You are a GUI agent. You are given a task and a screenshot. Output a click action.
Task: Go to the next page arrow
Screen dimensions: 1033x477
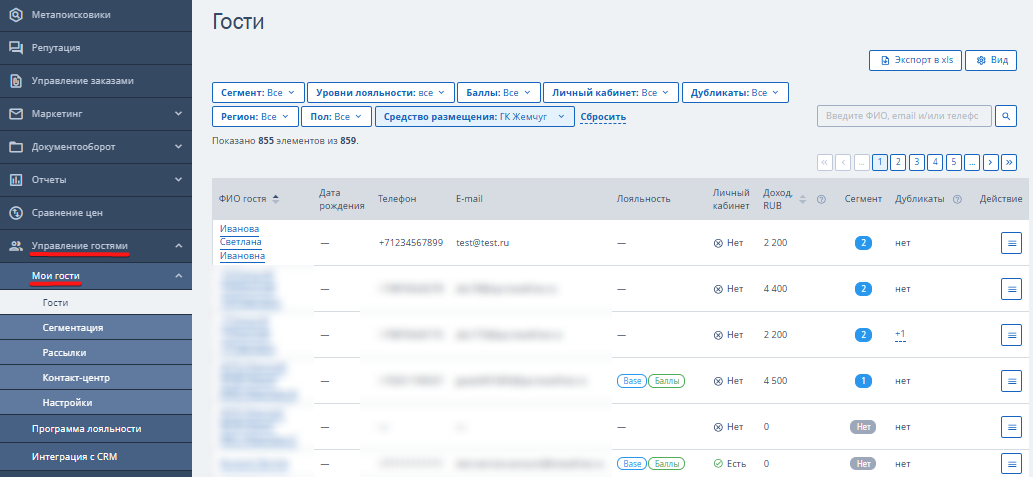coord(990,162)
